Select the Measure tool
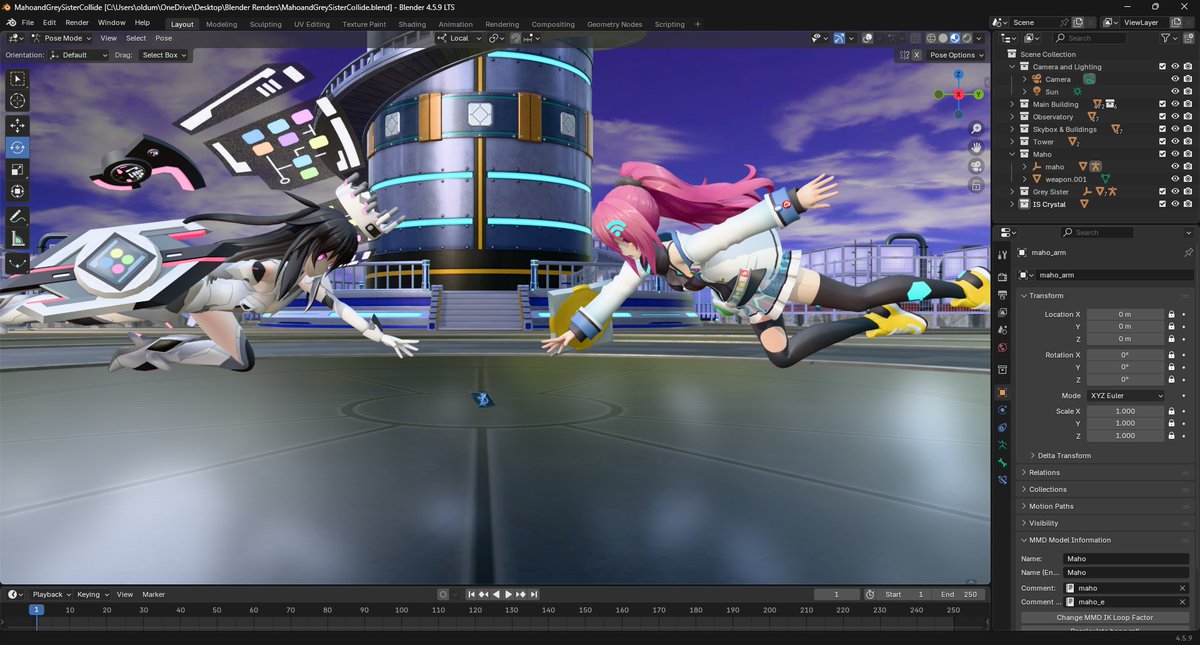The height and width of the screenshot is (645, 1200). 18,238
